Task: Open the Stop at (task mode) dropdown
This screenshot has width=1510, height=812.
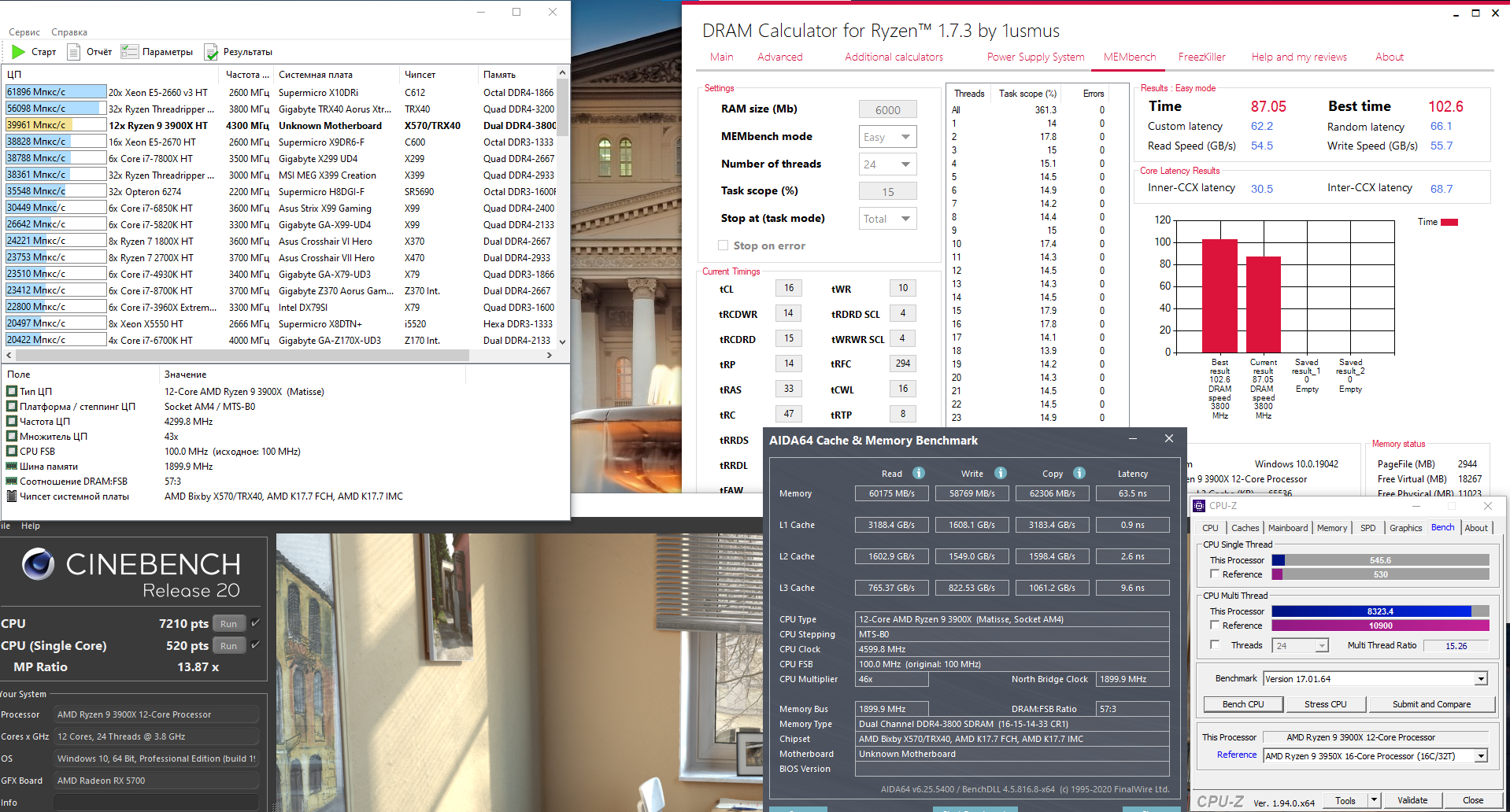Action: [887, 219]
